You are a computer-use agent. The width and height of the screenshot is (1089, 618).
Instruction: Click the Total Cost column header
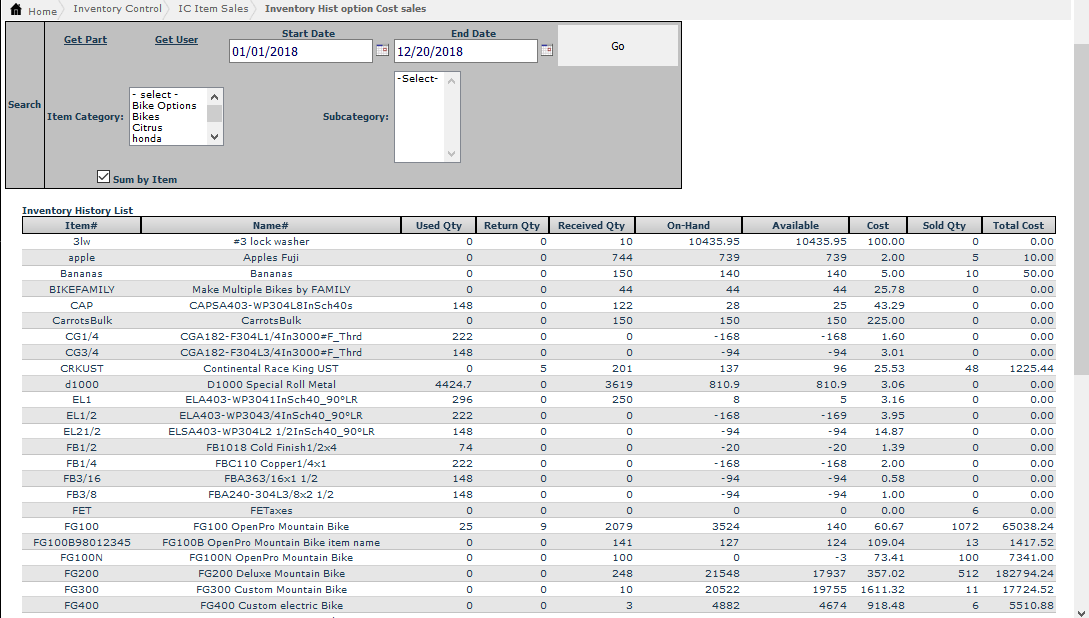[x=1018, y=226]
